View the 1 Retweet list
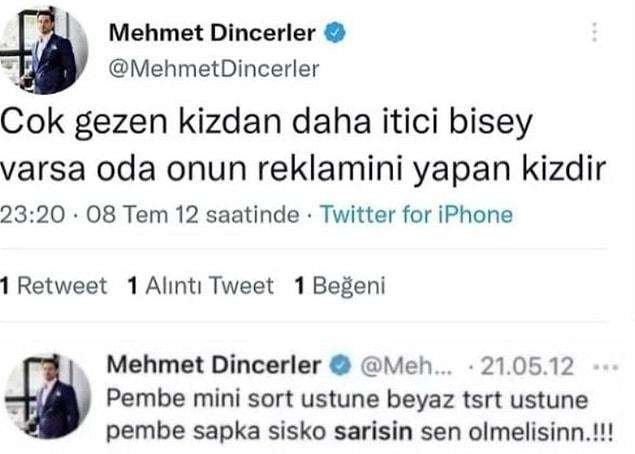The height and width of the screenshot is (454, 635). tap(54, 286)
